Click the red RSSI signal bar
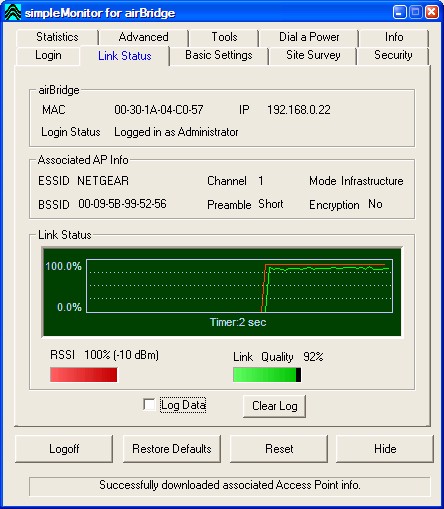Viewport: 444px width, 509px height. tap(84, 375)
